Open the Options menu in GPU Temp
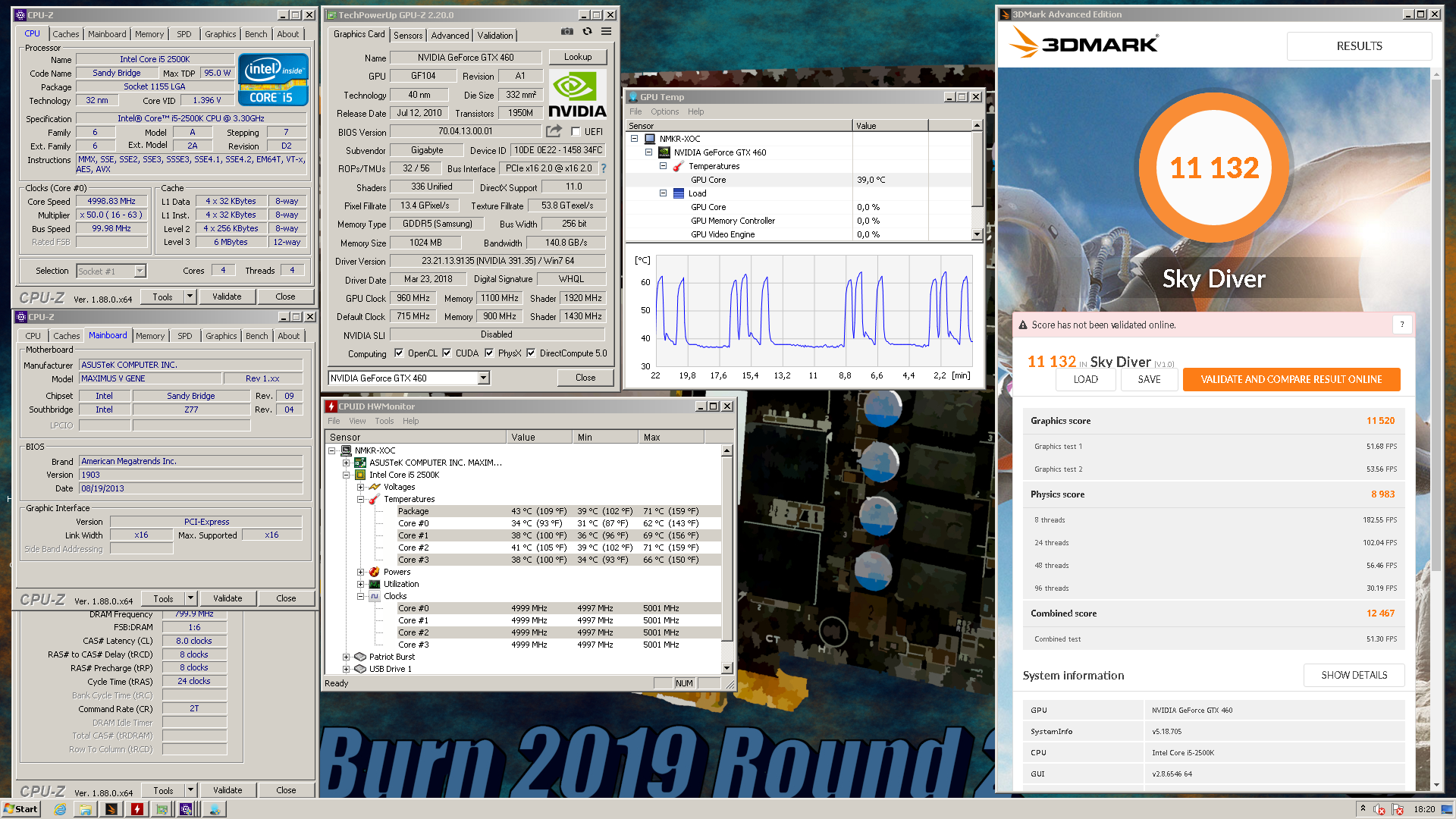This screenshot has width=1456, height=819. (x=664, y=111)
